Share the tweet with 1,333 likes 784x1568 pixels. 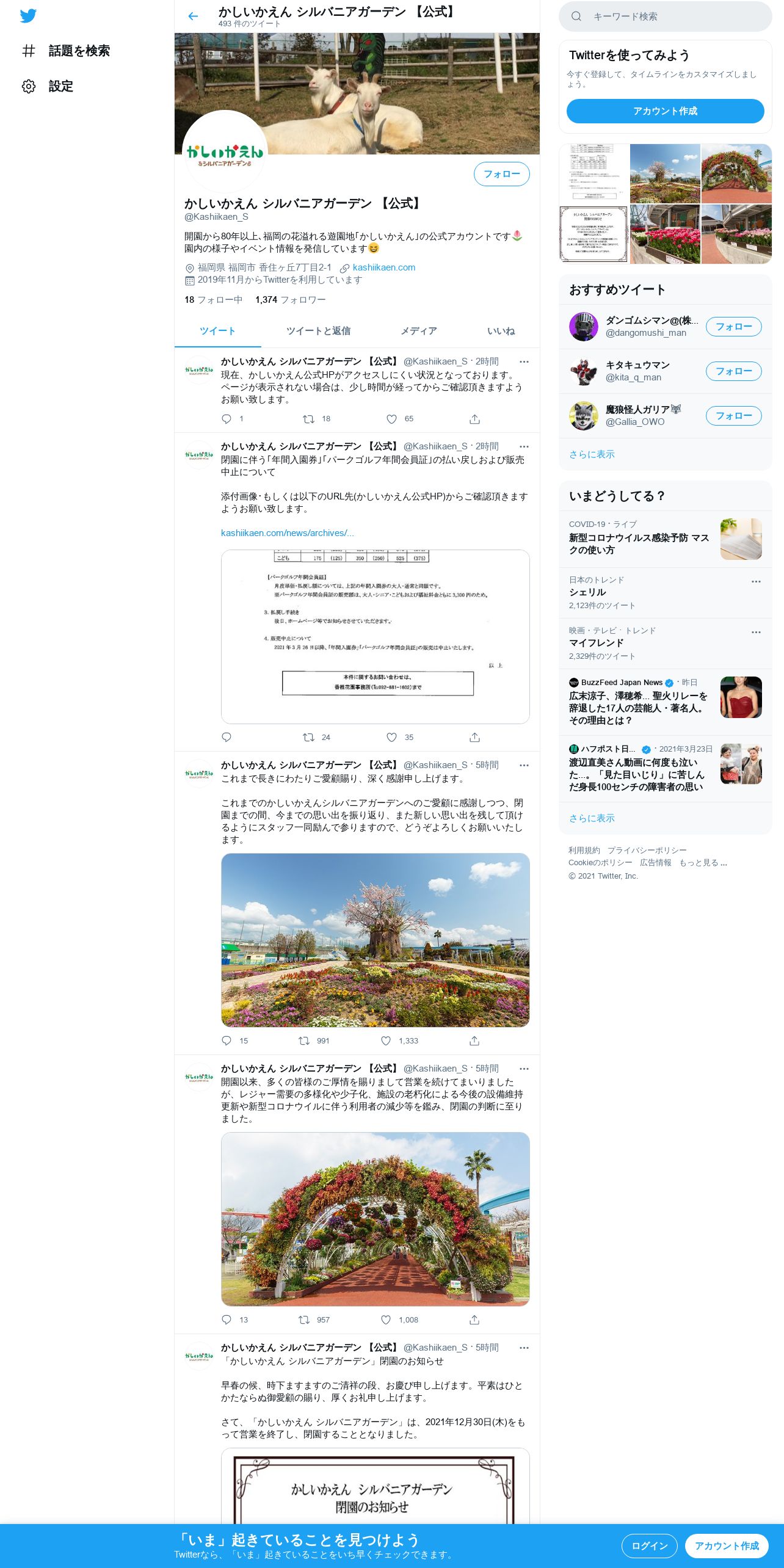point(474,1041)
